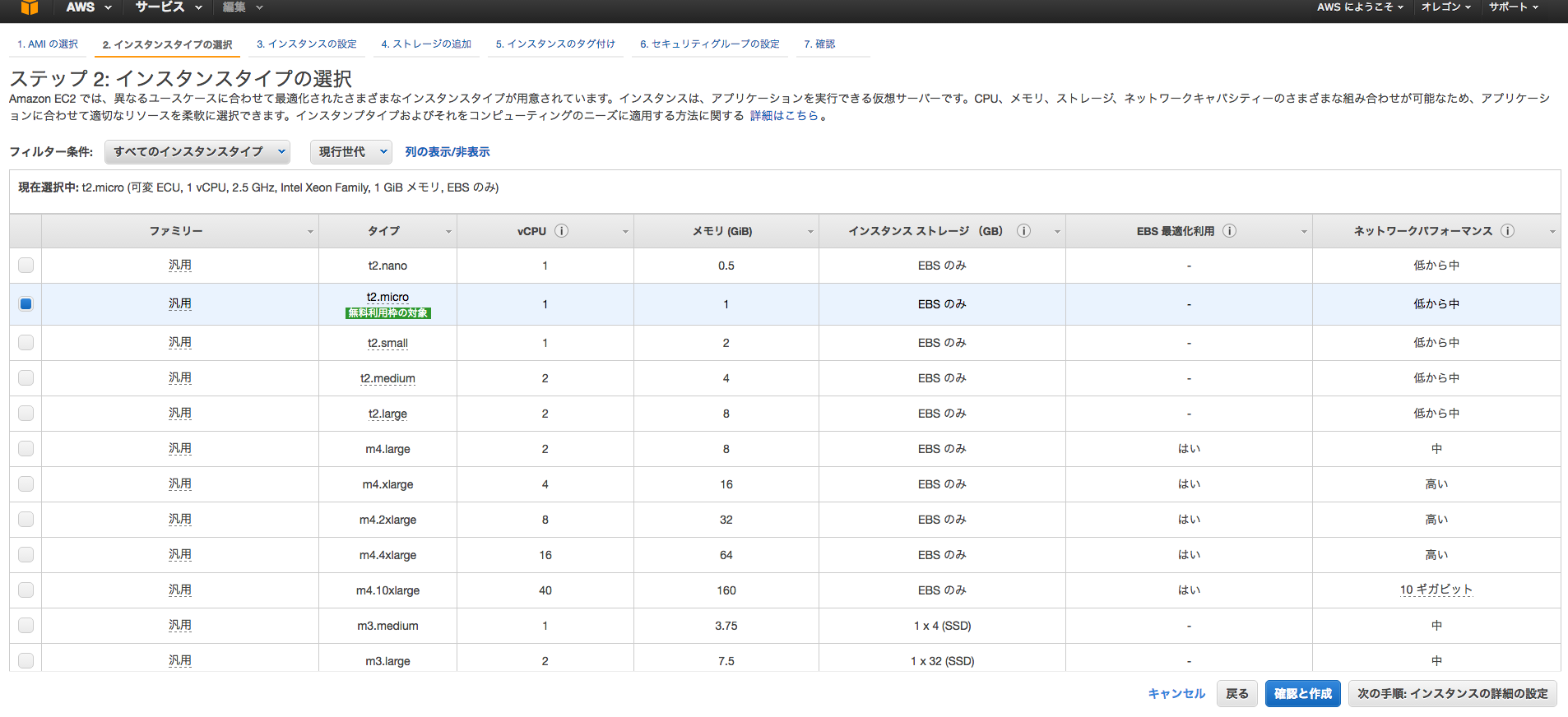Open メモリ (GiB) column sort arrow
Image resolution: width=1568 pixels, height=717 pixels.
pos(810,232)
